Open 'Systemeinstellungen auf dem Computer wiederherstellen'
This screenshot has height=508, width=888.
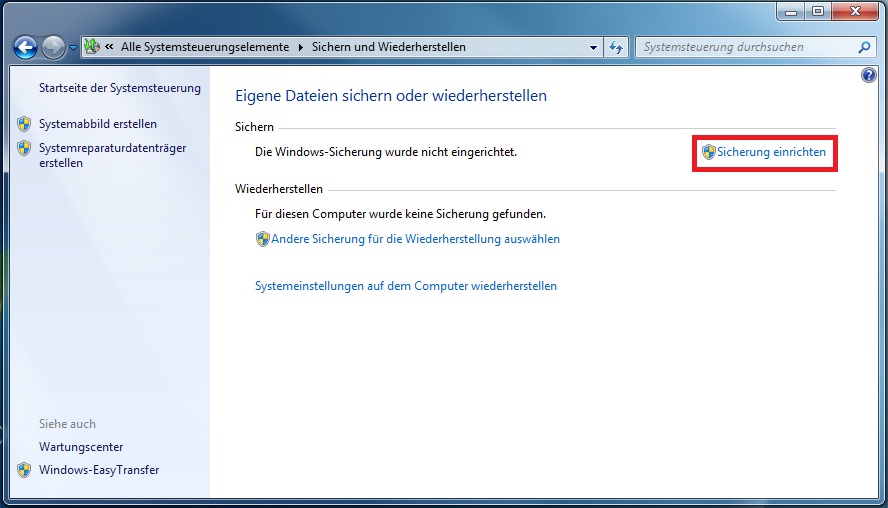(x=406, y=286)
